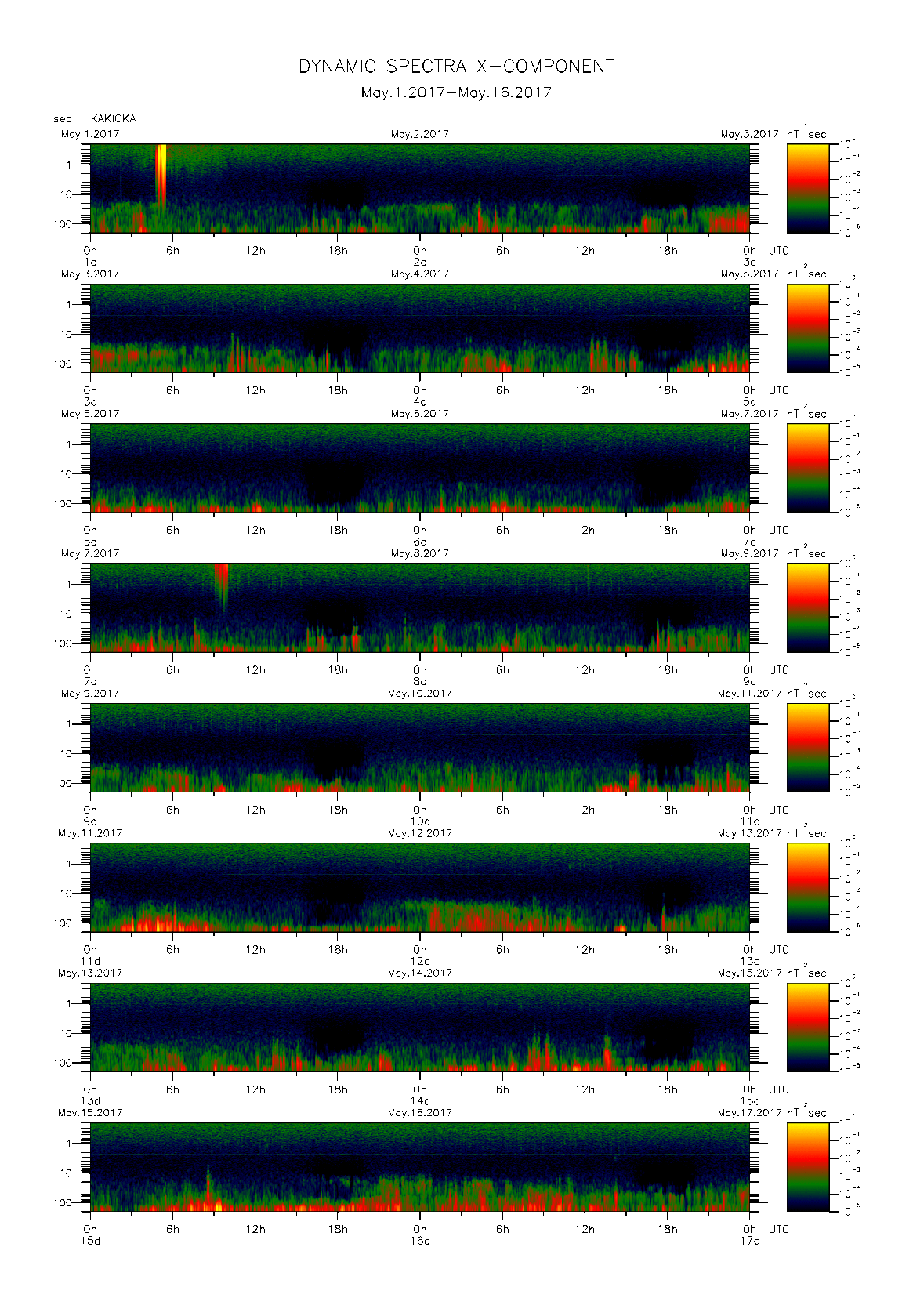Select the "May.4.2017" date label
This screenshot has height=1316, width=913.
(x=420, y=274)
